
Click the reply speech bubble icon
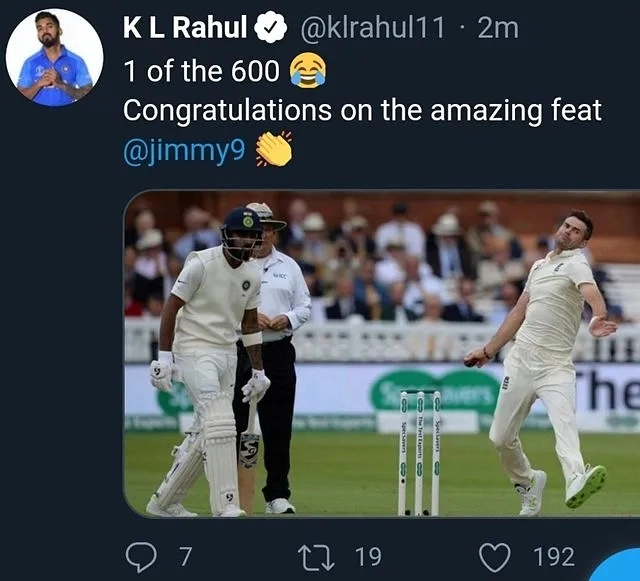(x=144, y=556)
